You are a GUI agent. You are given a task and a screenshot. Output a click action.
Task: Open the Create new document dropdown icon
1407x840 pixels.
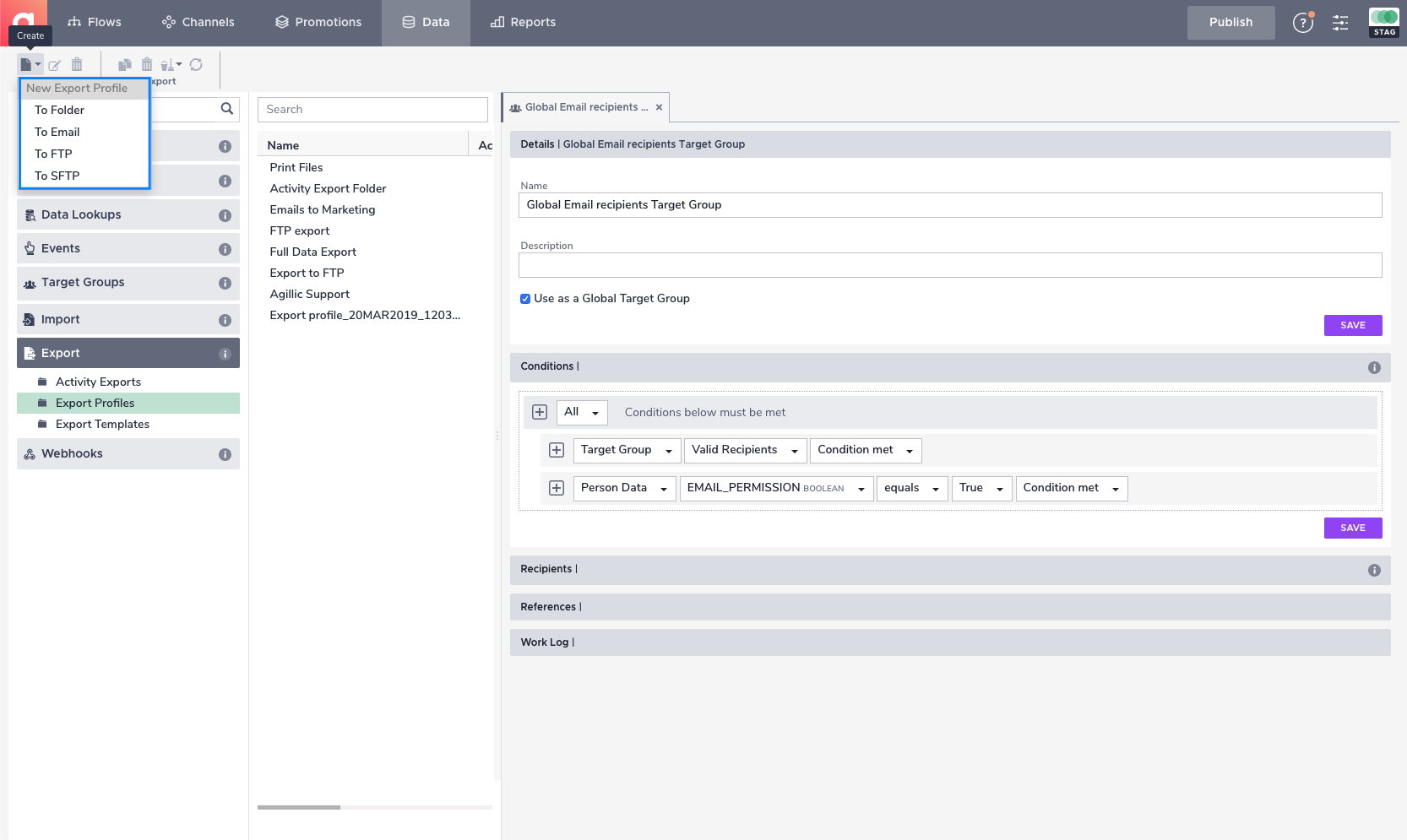click(x=30, y=64)
